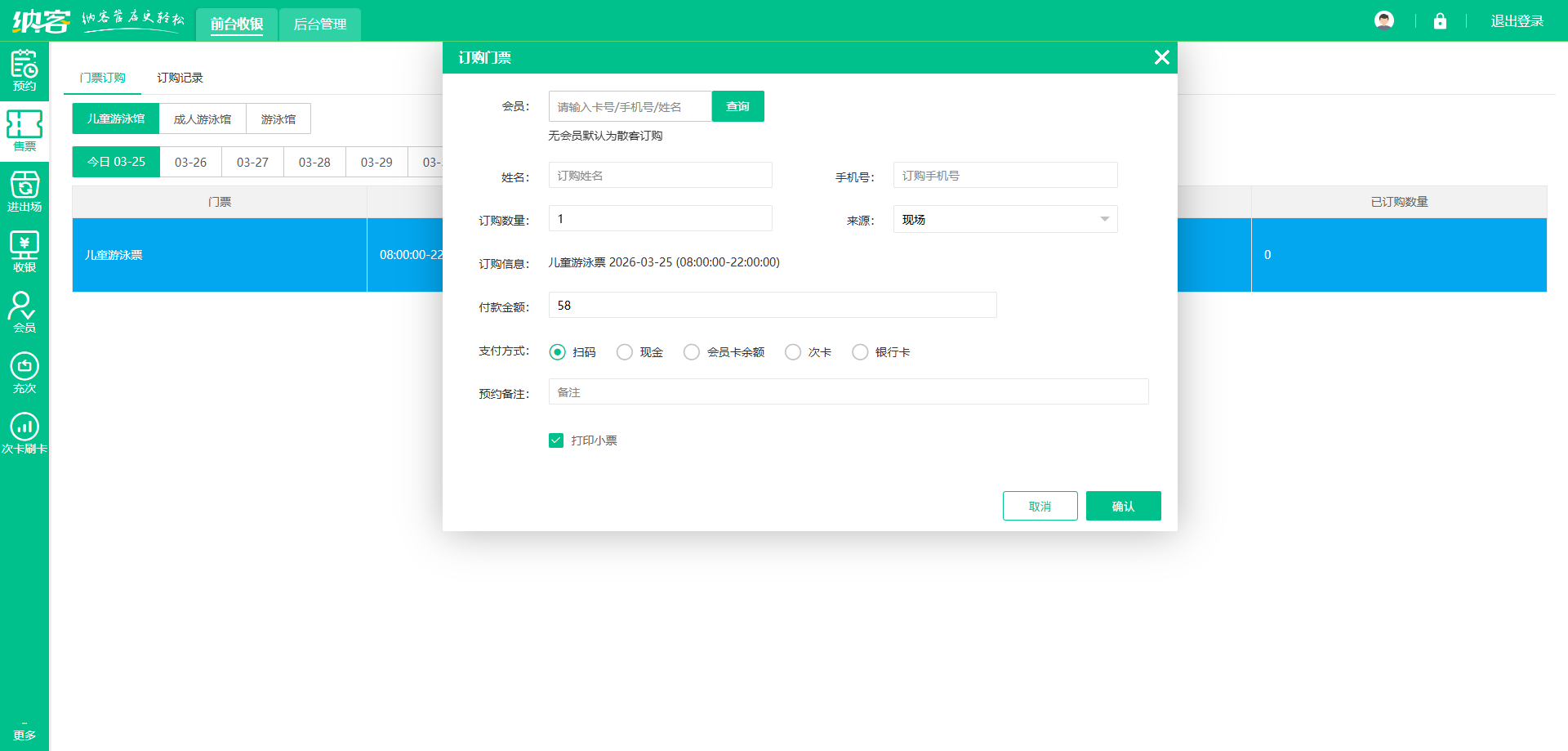This screenshot has height=751, width=1568.
Task: Switch to the 后台管理 top tab
Action: click(320, 25)
